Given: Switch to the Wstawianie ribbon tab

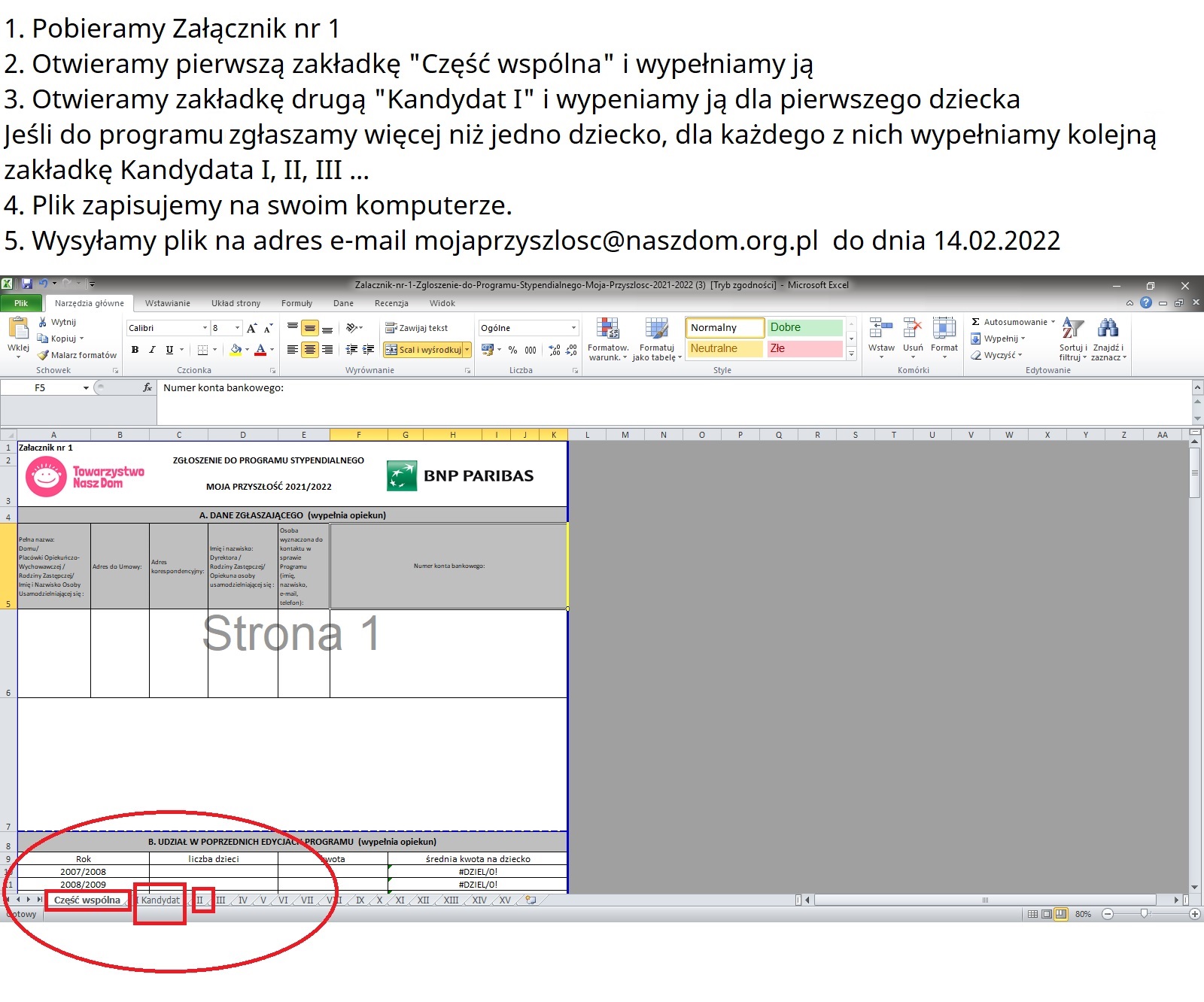Looking at the screenshot, I should tap(168, 303).
